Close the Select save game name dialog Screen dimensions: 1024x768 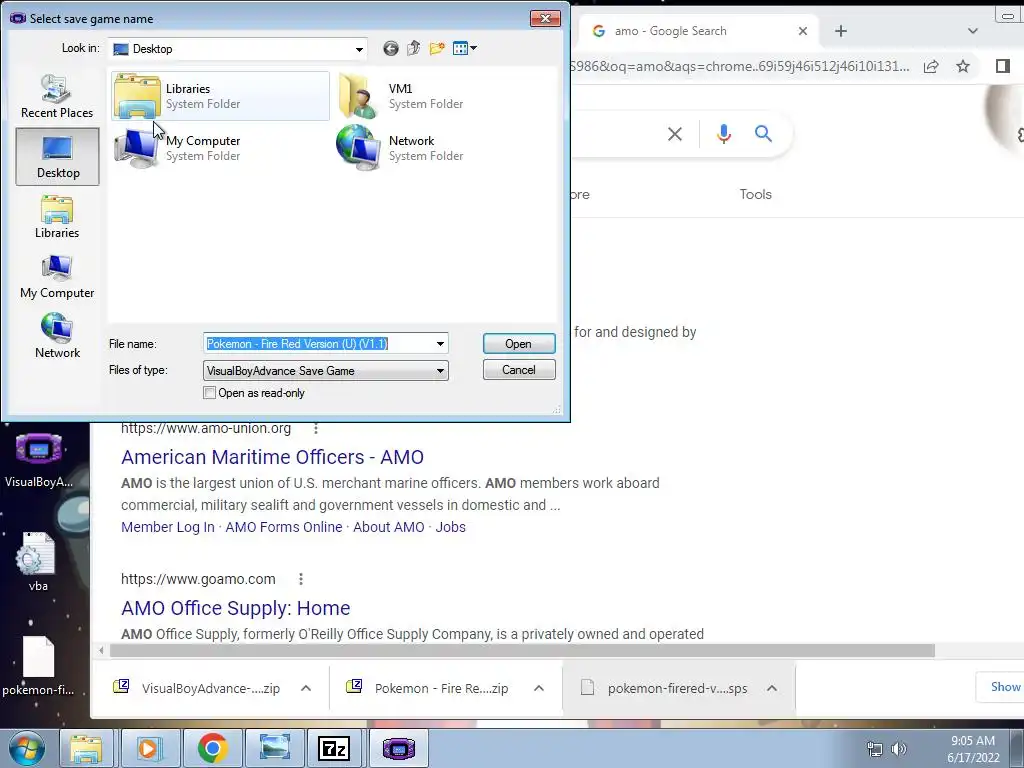pyautogui.click(x=545, y=18)
